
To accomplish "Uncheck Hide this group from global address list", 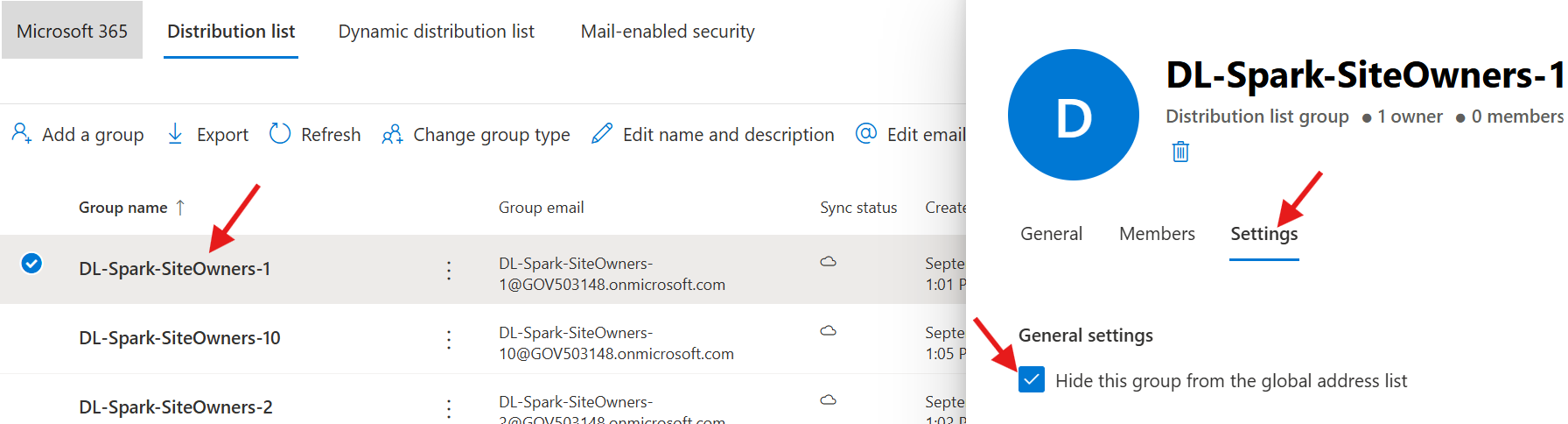I will (x=1032, y=380).
